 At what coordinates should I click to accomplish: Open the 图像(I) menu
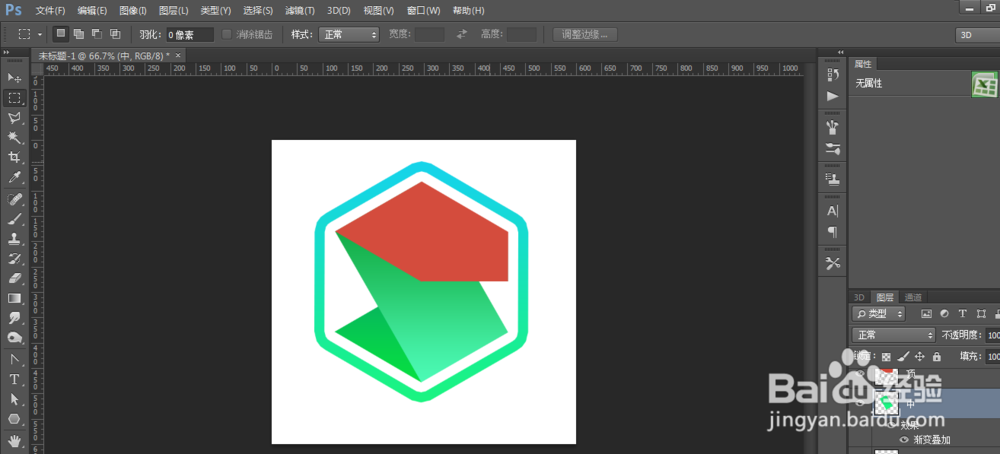coord(133,11)
